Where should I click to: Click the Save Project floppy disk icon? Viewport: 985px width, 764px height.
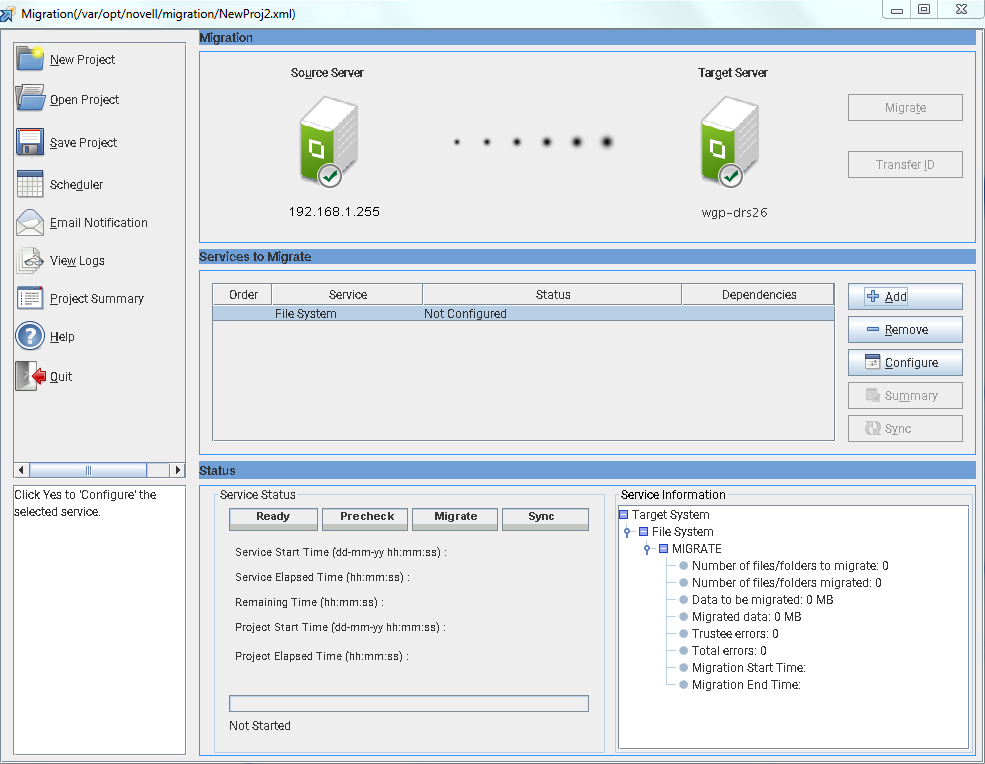click(x=30, y=142)
